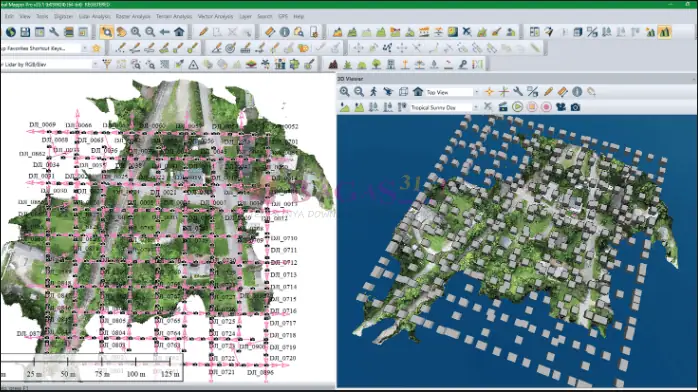Record the 3D fly-through video
Viewport: 698px width, 392px height.
tap(546, 107)
